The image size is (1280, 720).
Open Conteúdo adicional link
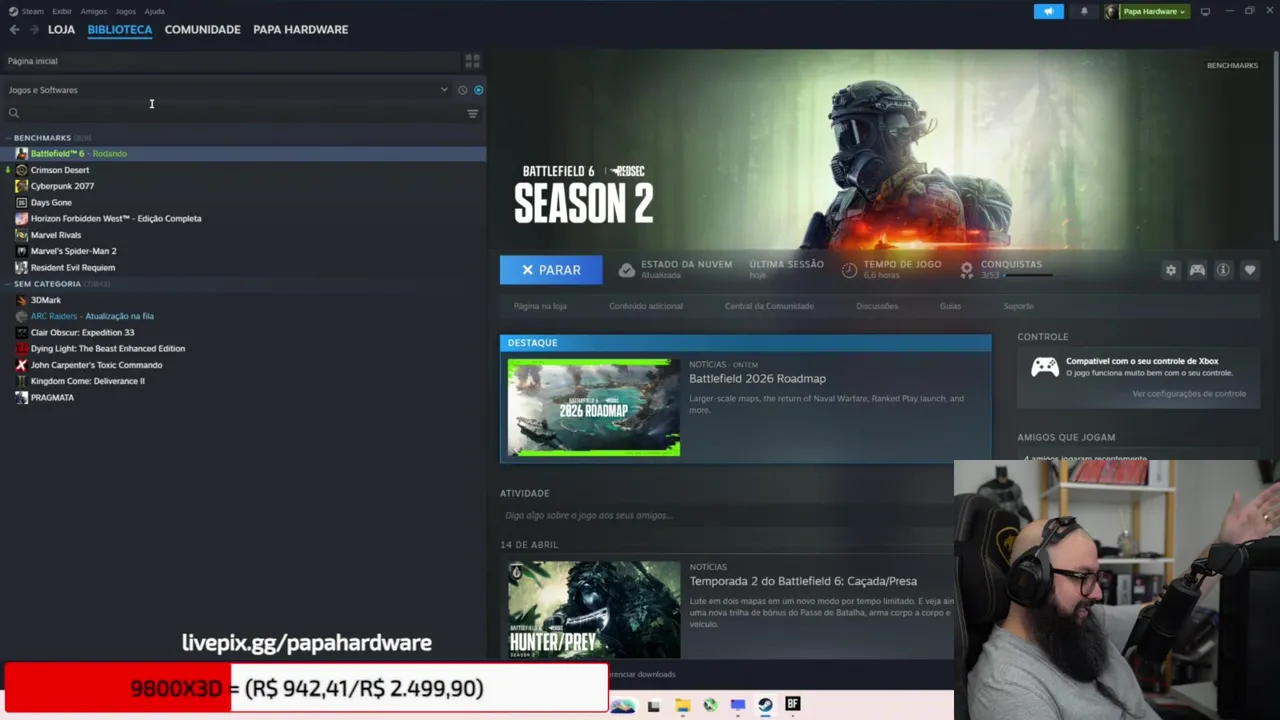(646, 306)
